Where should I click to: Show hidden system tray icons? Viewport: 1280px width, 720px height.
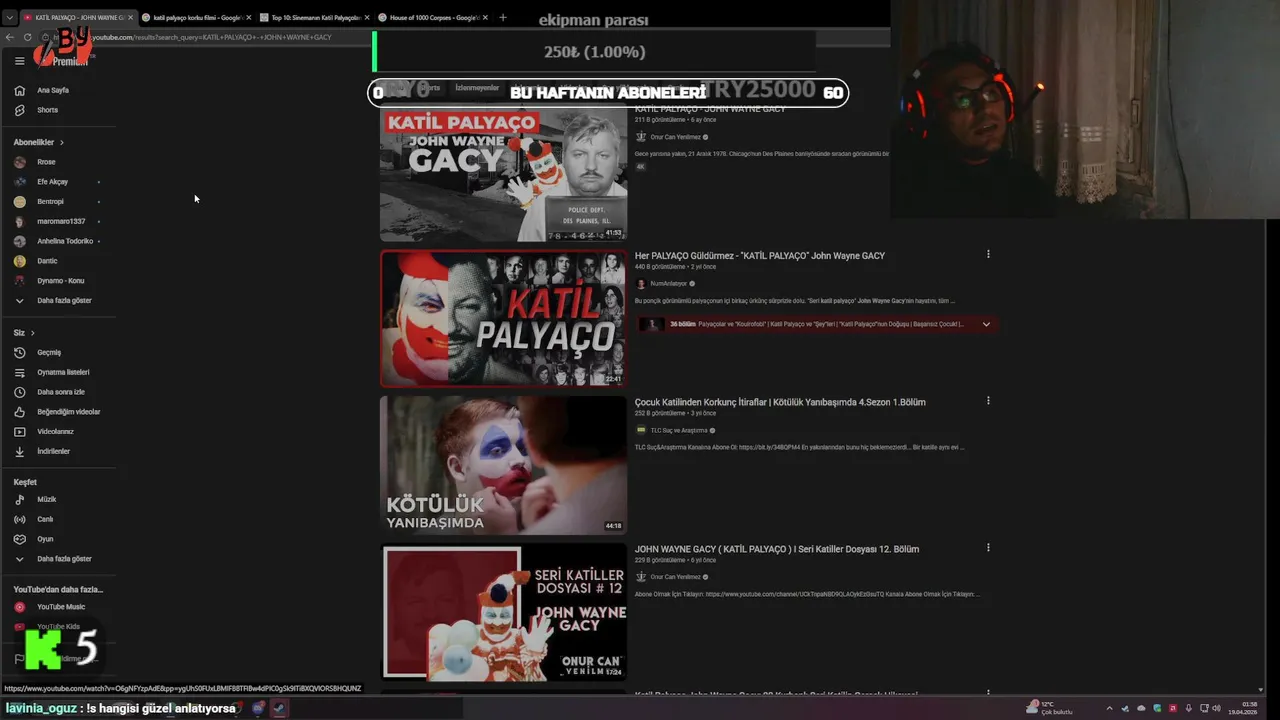click(1109, 708)
